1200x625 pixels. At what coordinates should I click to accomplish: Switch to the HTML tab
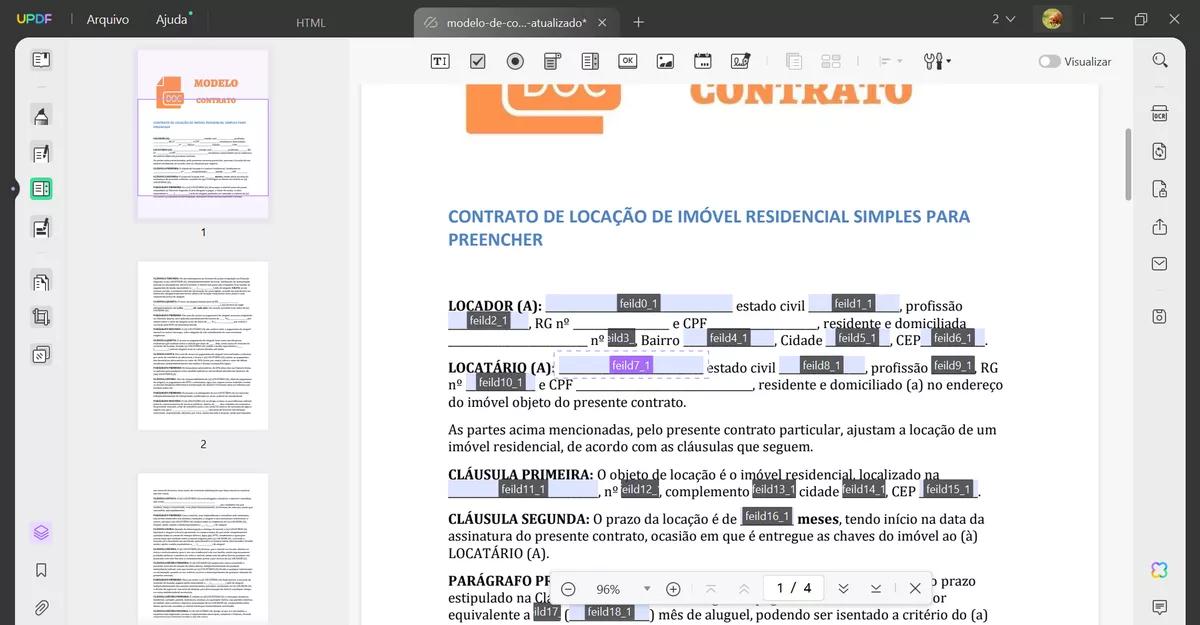click(x=311, y=22)
